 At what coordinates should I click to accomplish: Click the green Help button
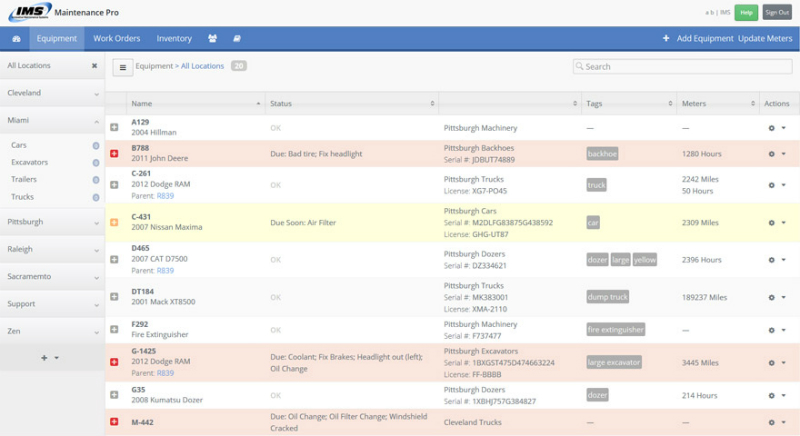(745, 12)
